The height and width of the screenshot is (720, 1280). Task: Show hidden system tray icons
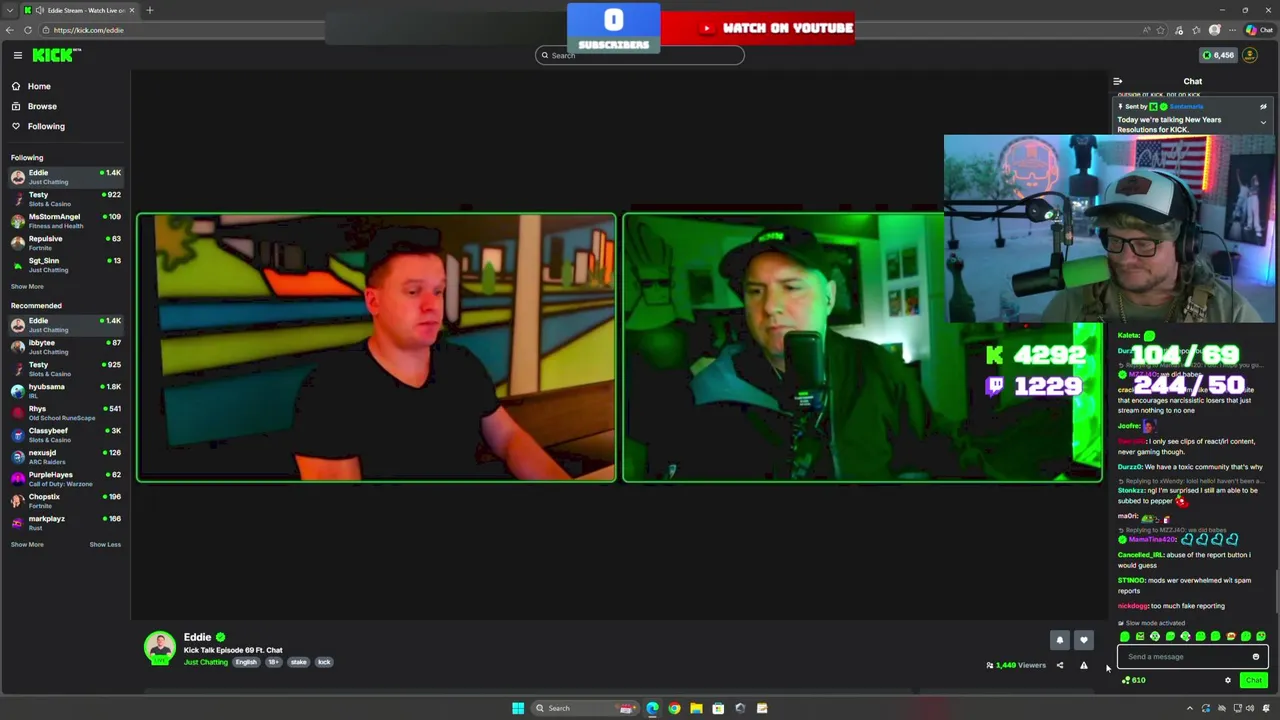pyautogui.click(x=1189, y=708)
